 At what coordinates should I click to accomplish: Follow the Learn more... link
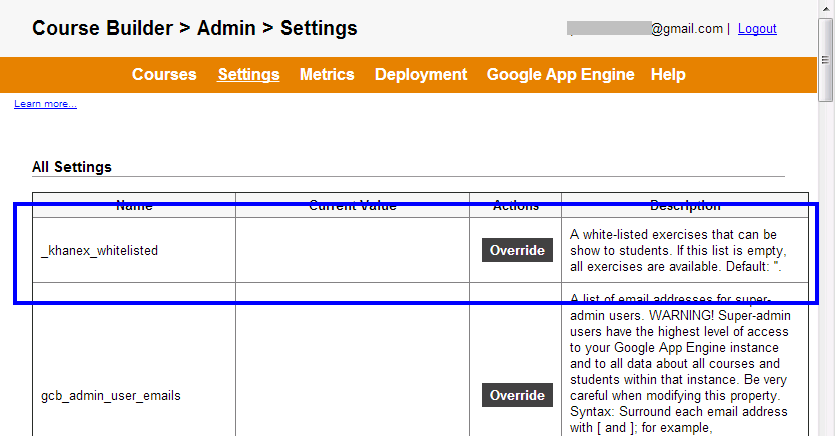[x=45, y=104]
